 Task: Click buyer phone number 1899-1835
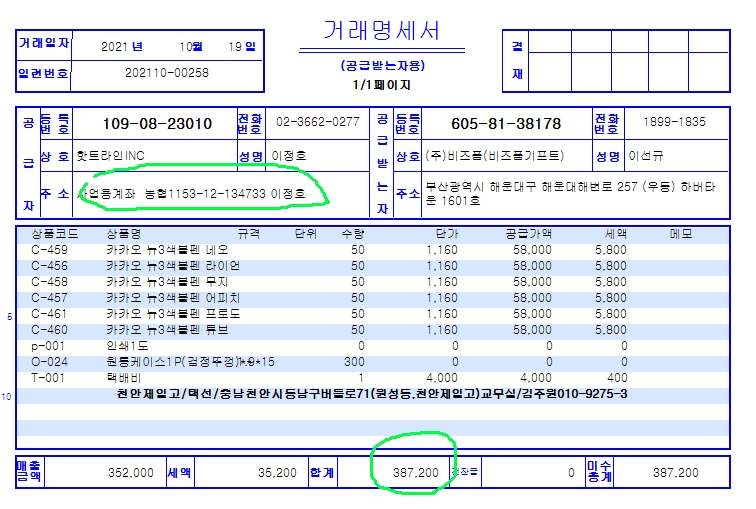(x=674, y=122)
